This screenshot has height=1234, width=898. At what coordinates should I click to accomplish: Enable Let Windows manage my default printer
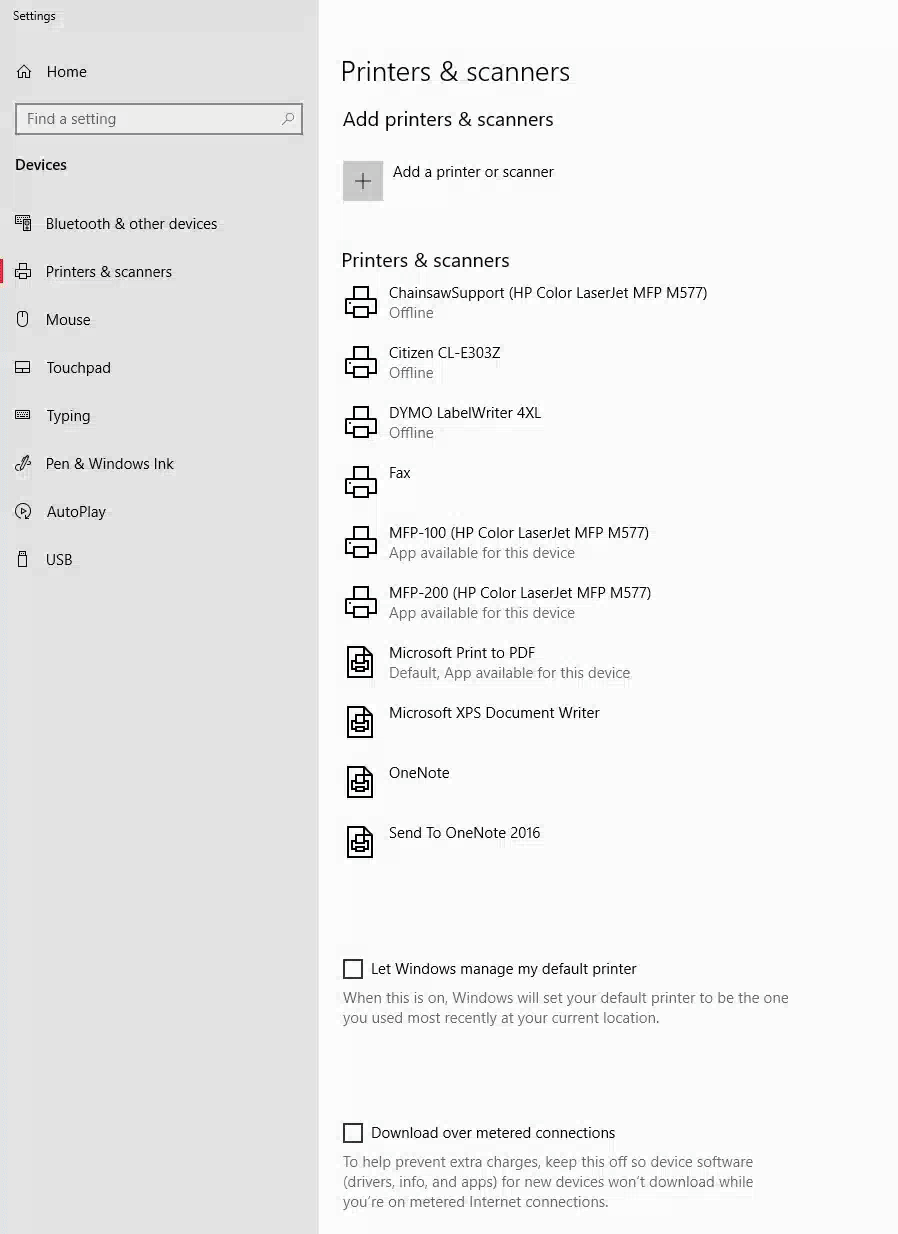pyautogui.click(x=353, y=969)
